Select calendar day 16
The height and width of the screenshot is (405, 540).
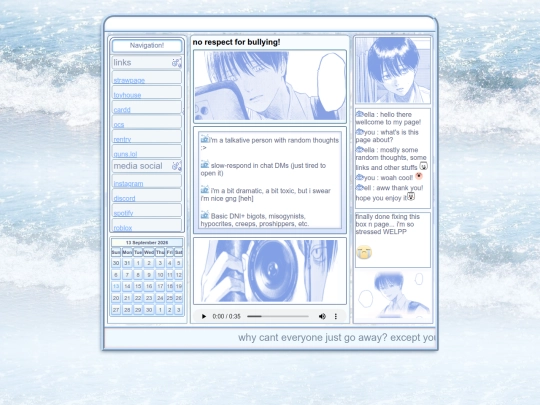click(x=149, y=286)
